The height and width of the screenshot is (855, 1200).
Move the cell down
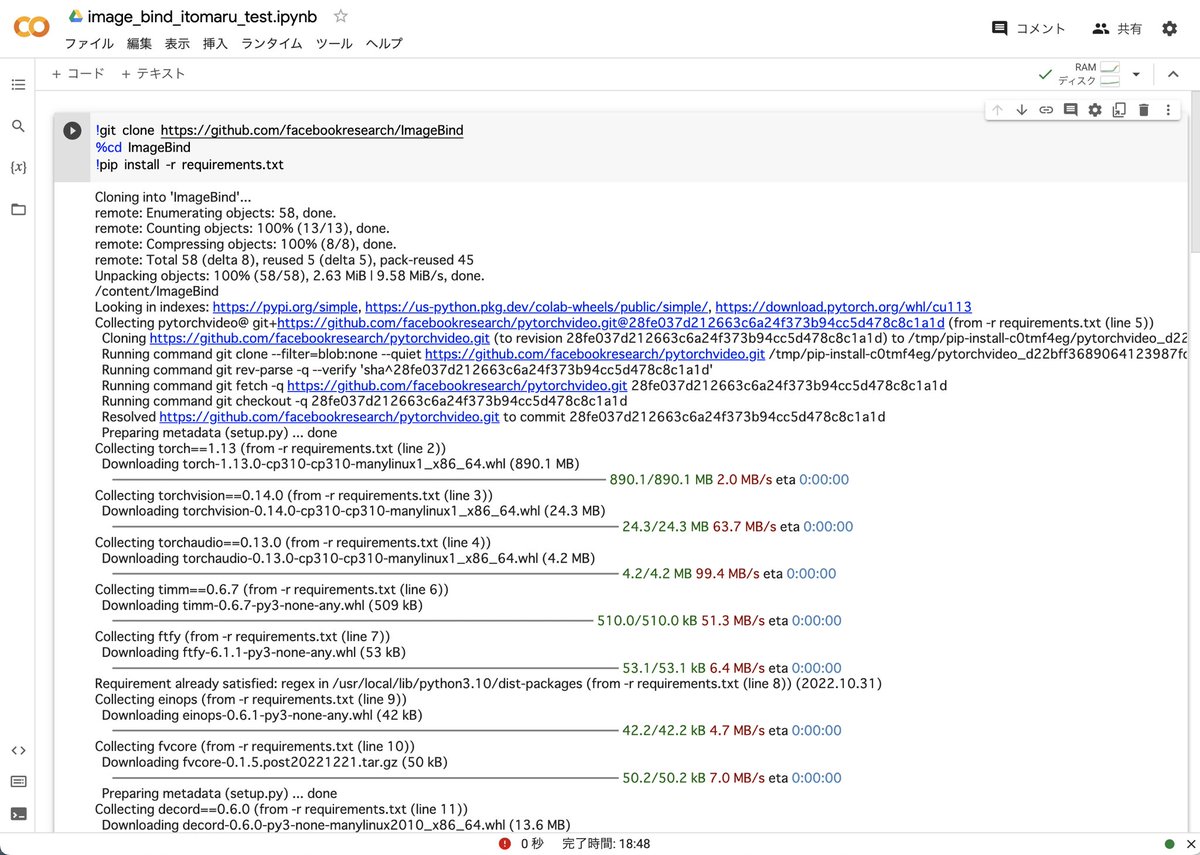pos(1021,110)
